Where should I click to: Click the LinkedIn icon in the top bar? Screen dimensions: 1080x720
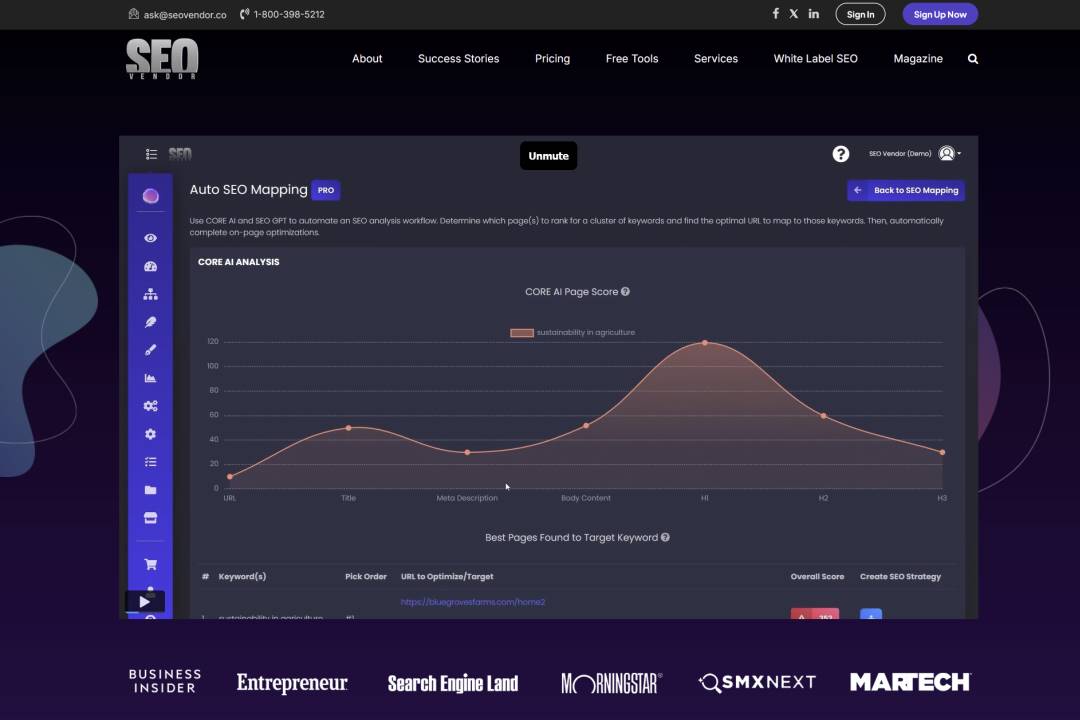pyautogui.click(x=813, y=14)
